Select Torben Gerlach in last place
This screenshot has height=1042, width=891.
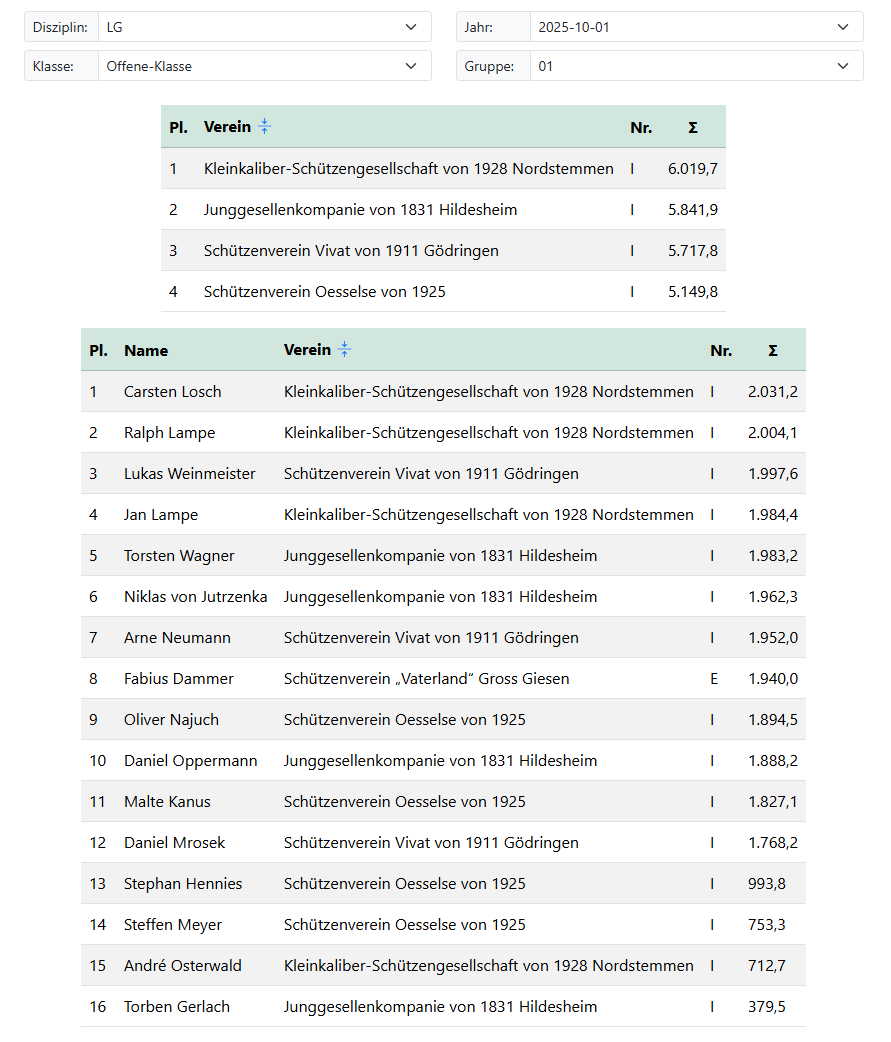coord(176,1007)
